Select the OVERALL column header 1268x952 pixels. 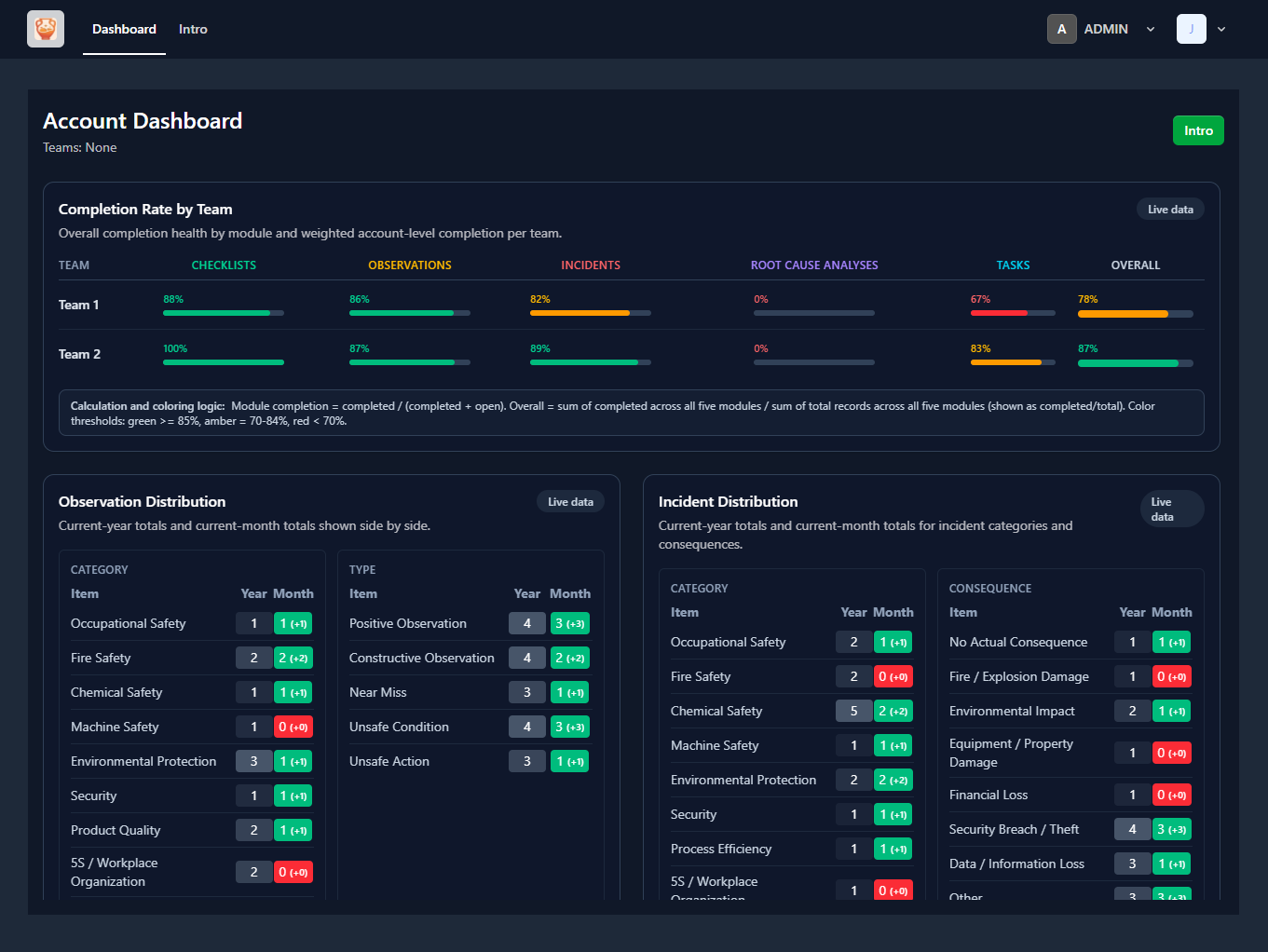pyautogui.click(x=1136, y=265)
